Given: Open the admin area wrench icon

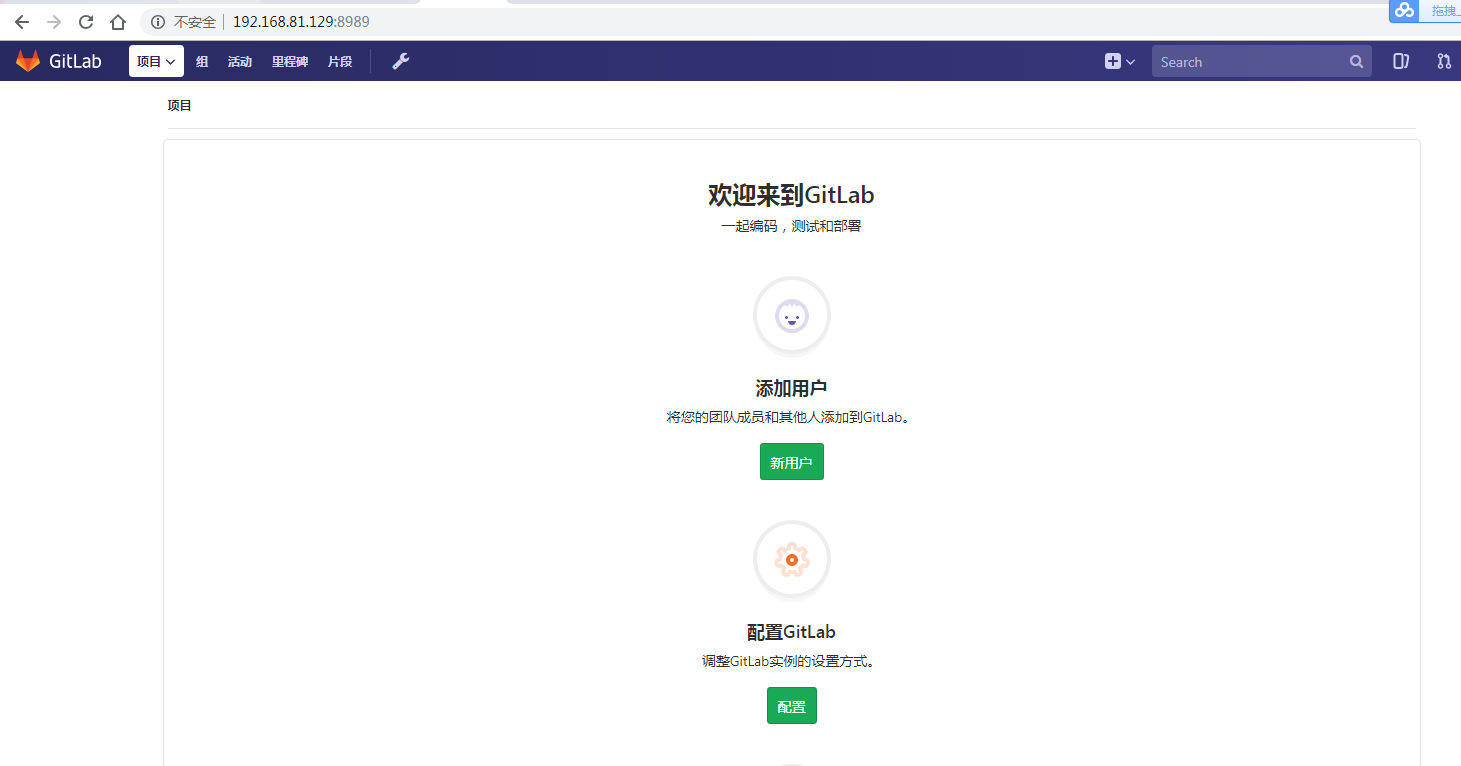Looking at the screenshot, I should click(x=401, y=61).
